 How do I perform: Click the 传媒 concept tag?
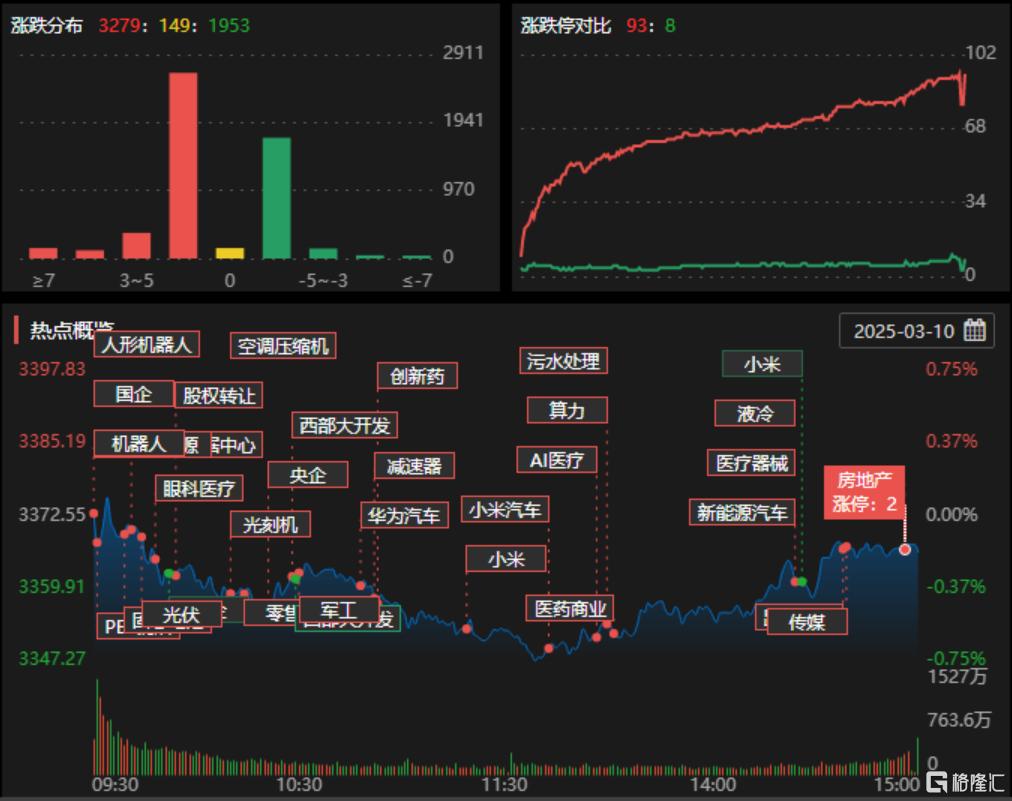[806, 622]
